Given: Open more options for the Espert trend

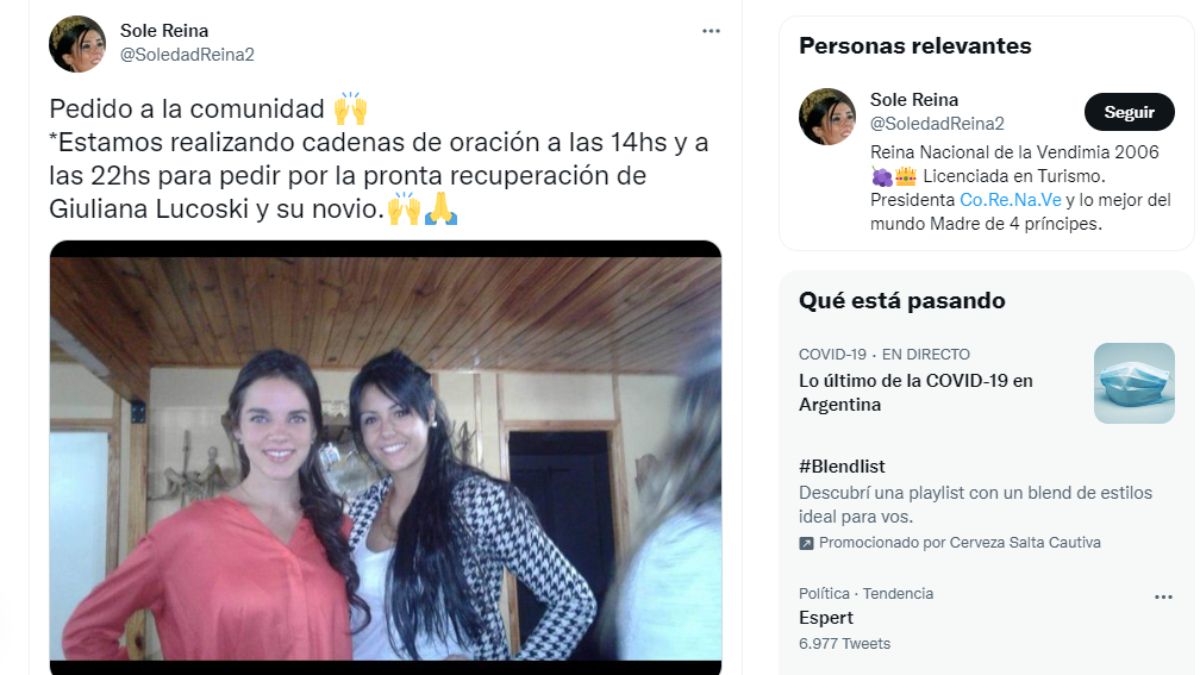Looking at the screenshot, I should [x=1163, y=597].
